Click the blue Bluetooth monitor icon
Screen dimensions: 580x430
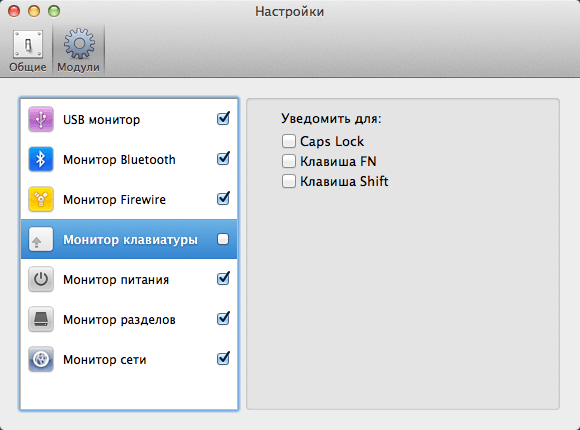point(41,159)
